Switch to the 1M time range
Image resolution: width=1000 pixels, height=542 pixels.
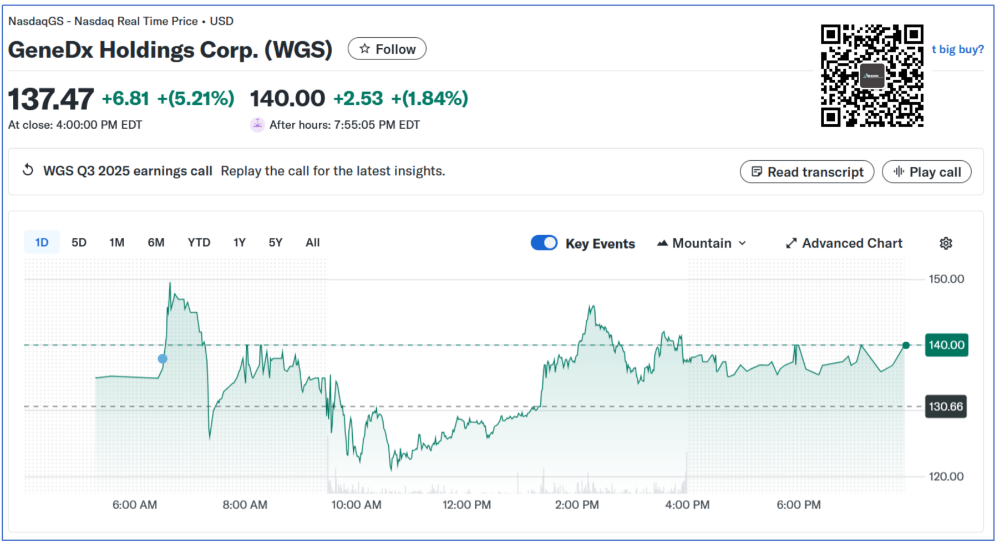117,242
